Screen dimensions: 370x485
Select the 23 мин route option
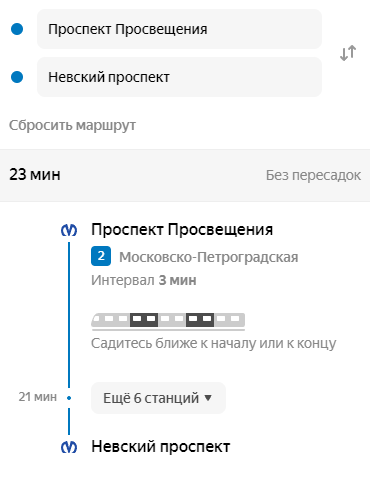[185, 175]
